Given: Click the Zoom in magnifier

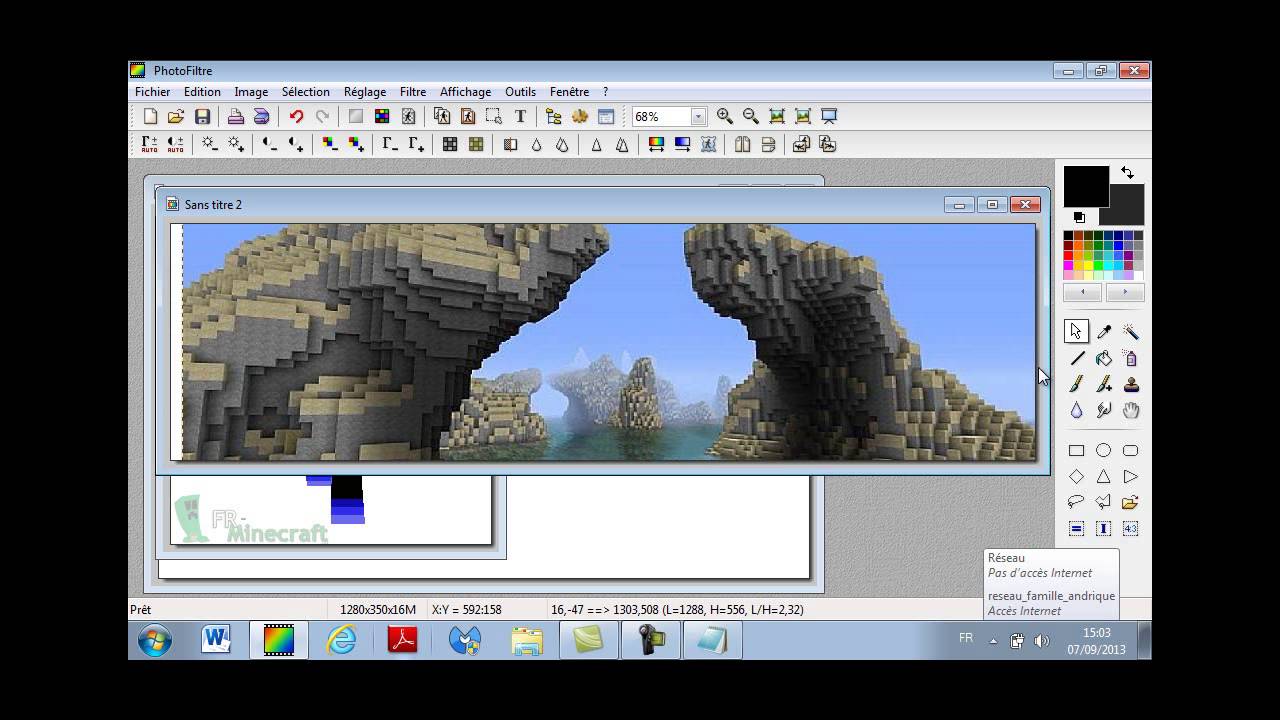Looking at the screenshot, I should point(725,116).
